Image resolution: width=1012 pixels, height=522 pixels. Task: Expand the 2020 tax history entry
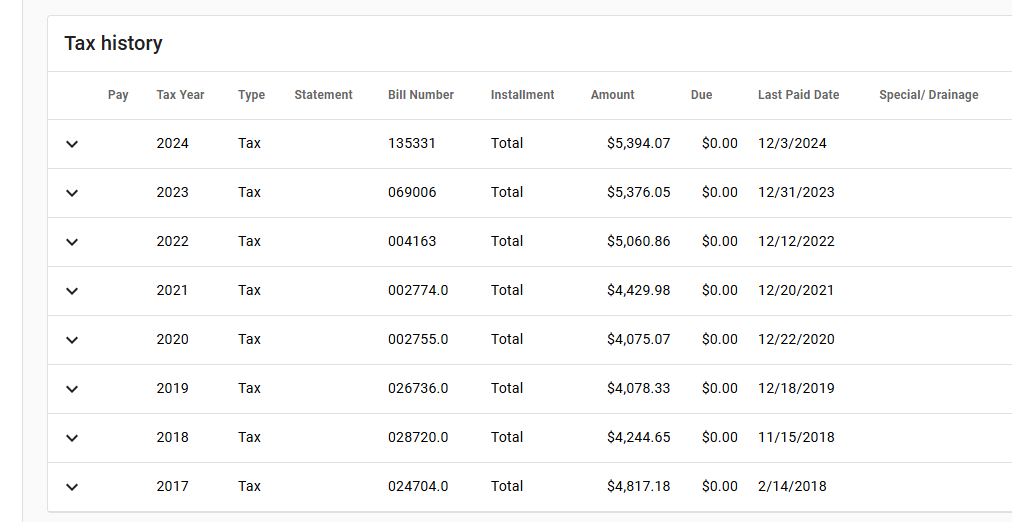(x=72, y=340)
